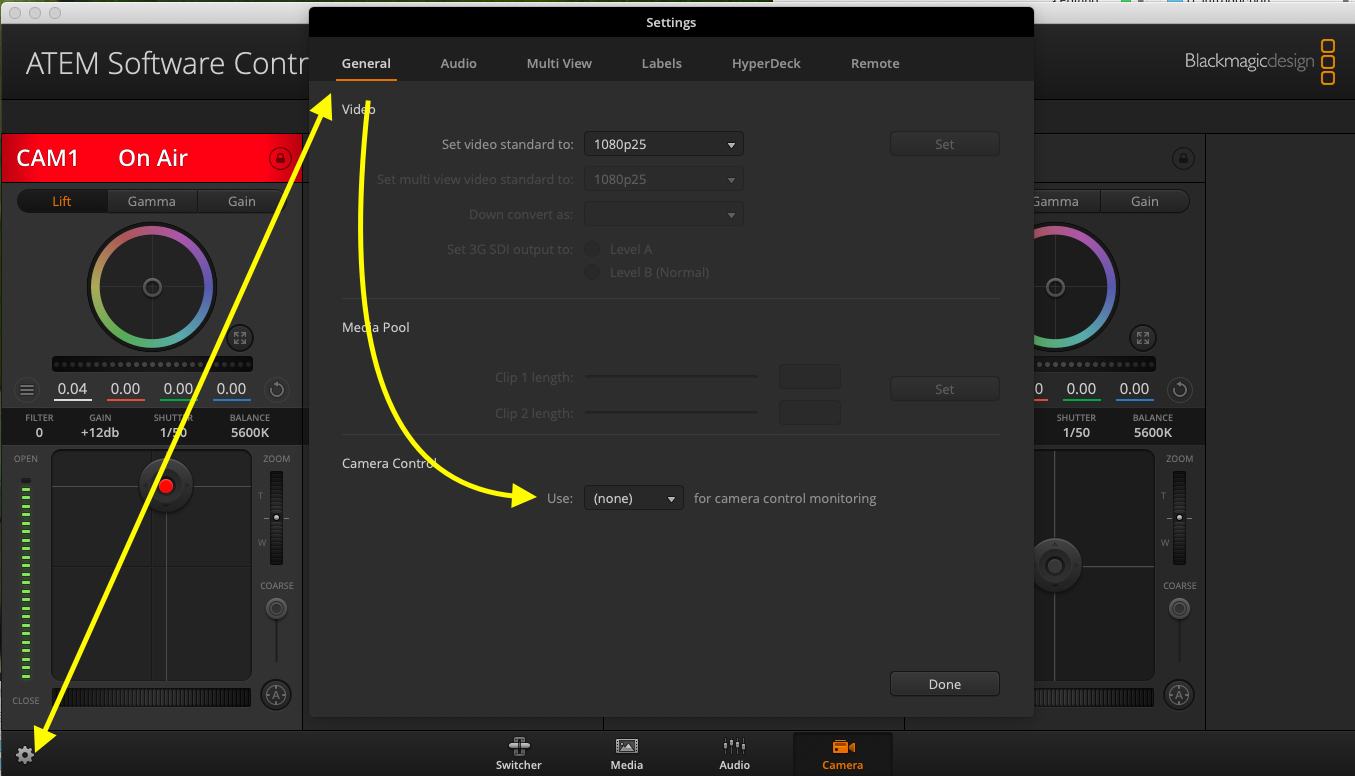1355x776 pixels.
Task: Trigger CAM1 auto focus button
Action: tap(276, 693)
